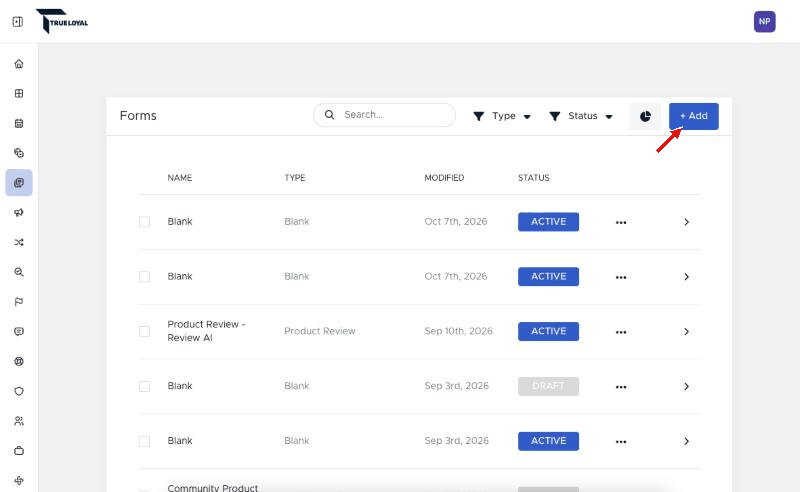Tick checkbox for first Oct 7th Blank form
Image resolution: width=800 pixels, height=492 pixels.
click(144, 222)
